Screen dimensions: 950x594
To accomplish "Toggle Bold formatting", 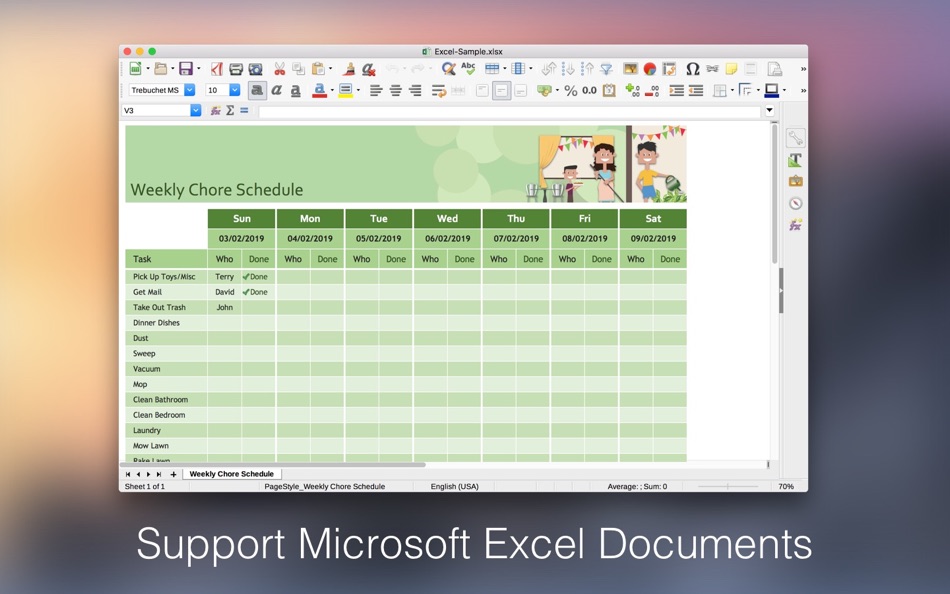I will [257, 91].
